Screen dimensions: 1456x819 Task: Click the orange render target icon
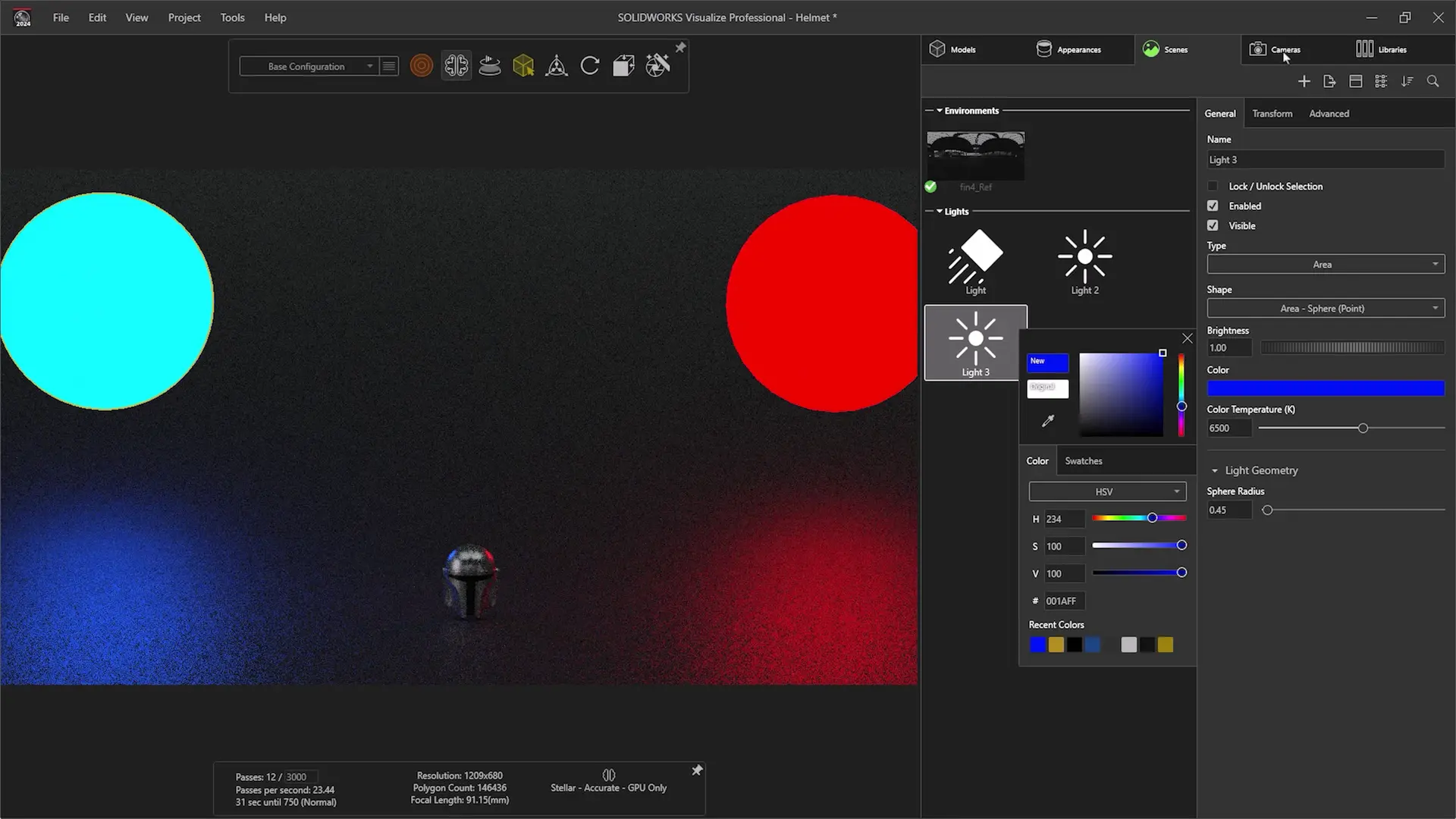tap(422, 66)
